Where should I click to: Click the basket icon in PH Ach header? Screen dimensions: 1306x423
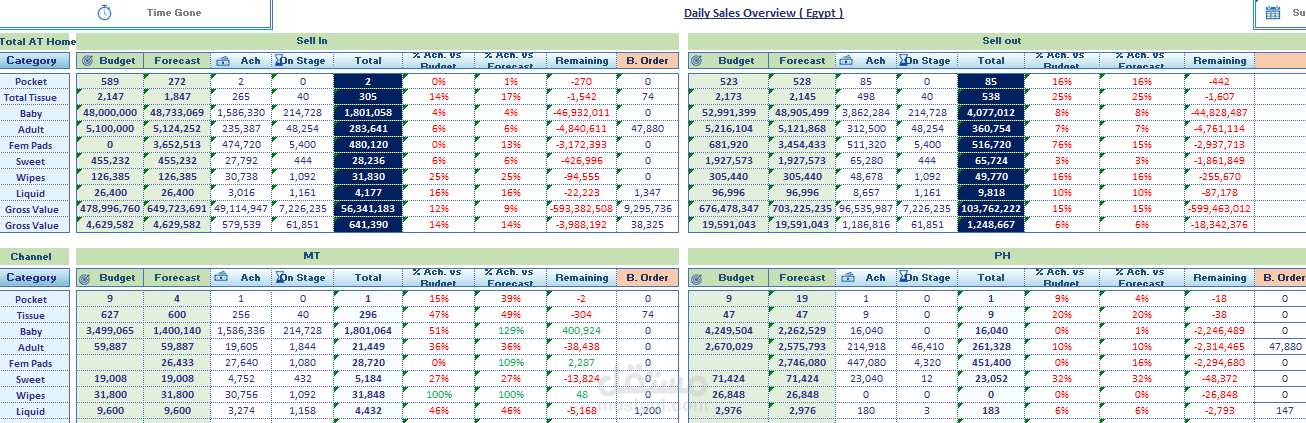tap(845, 278)
